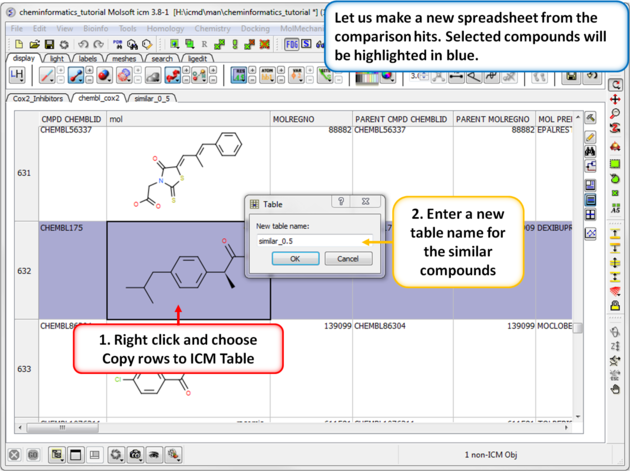The width and height of the screenshot is (630, 471).
Task: Click the redo arrow icon
Action: tap(98, 44)
